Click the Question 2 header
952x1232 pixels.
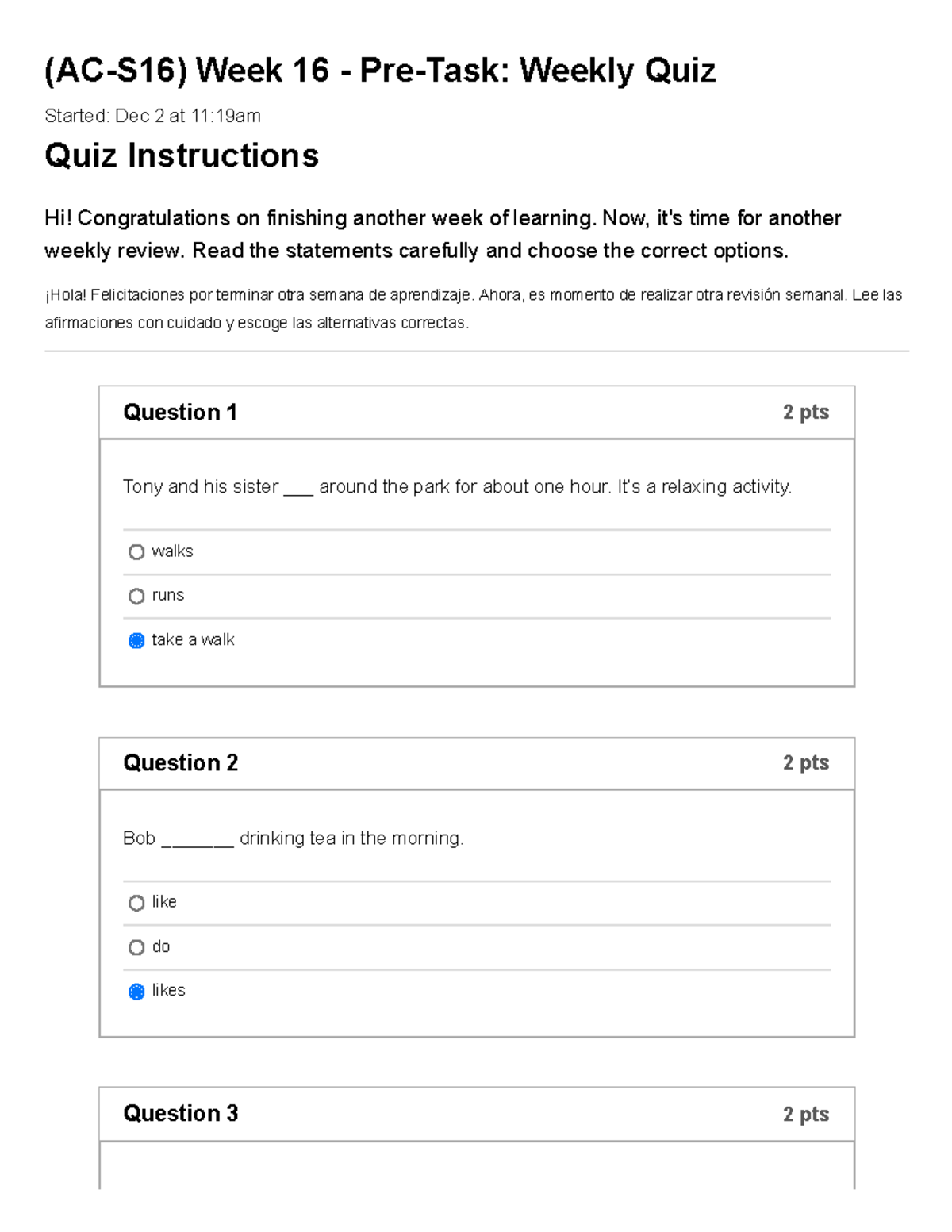(x=181, y=762)
